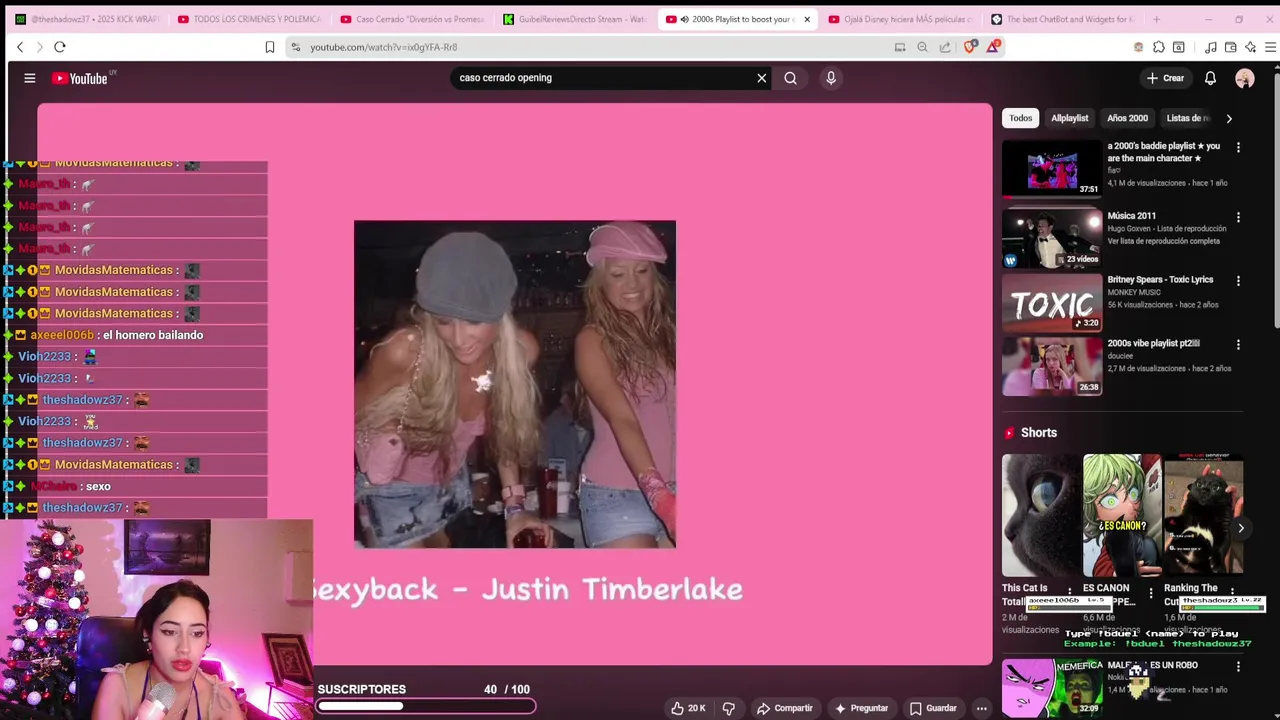Open the account avatar menu
The width and height of the screenshot is (1280, 720).
[1245, 78]
